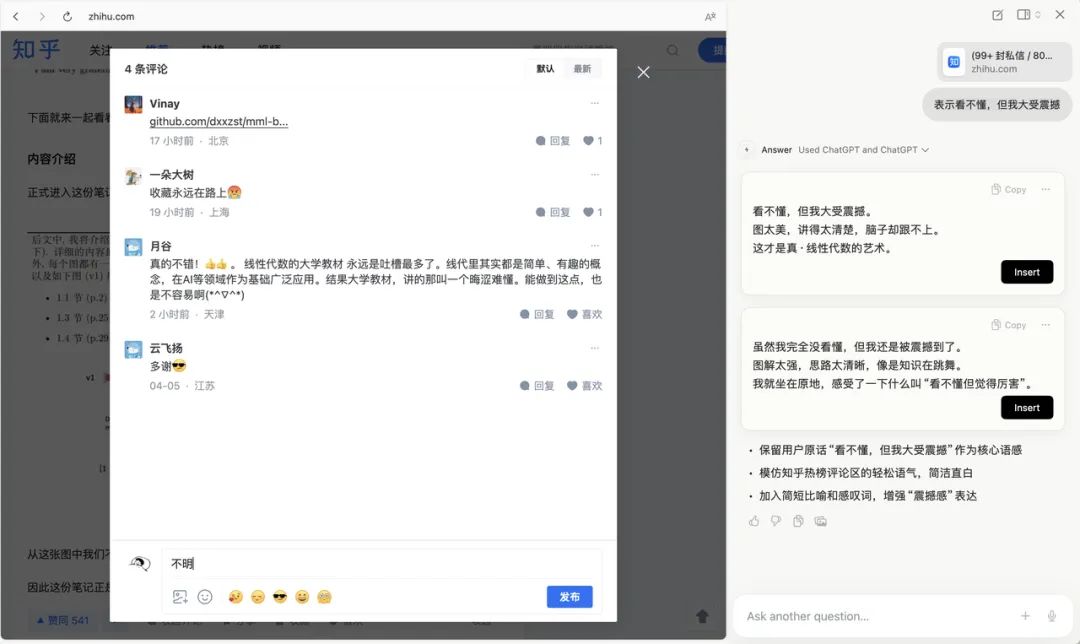The width and height of the screenshot is (1080, 644).
Task: Open Zhihu search magnifier icon
Action: click(x=670, y=49)
